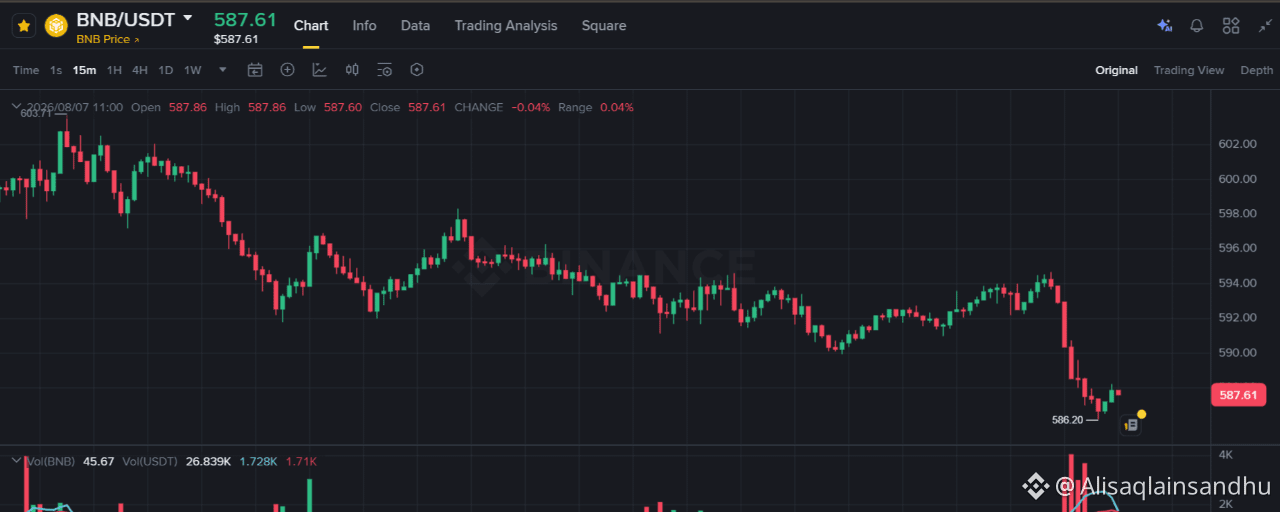Open the candlestick chart style icon
The height and width of the screenshot is (512, 1280).
point(352,70)
